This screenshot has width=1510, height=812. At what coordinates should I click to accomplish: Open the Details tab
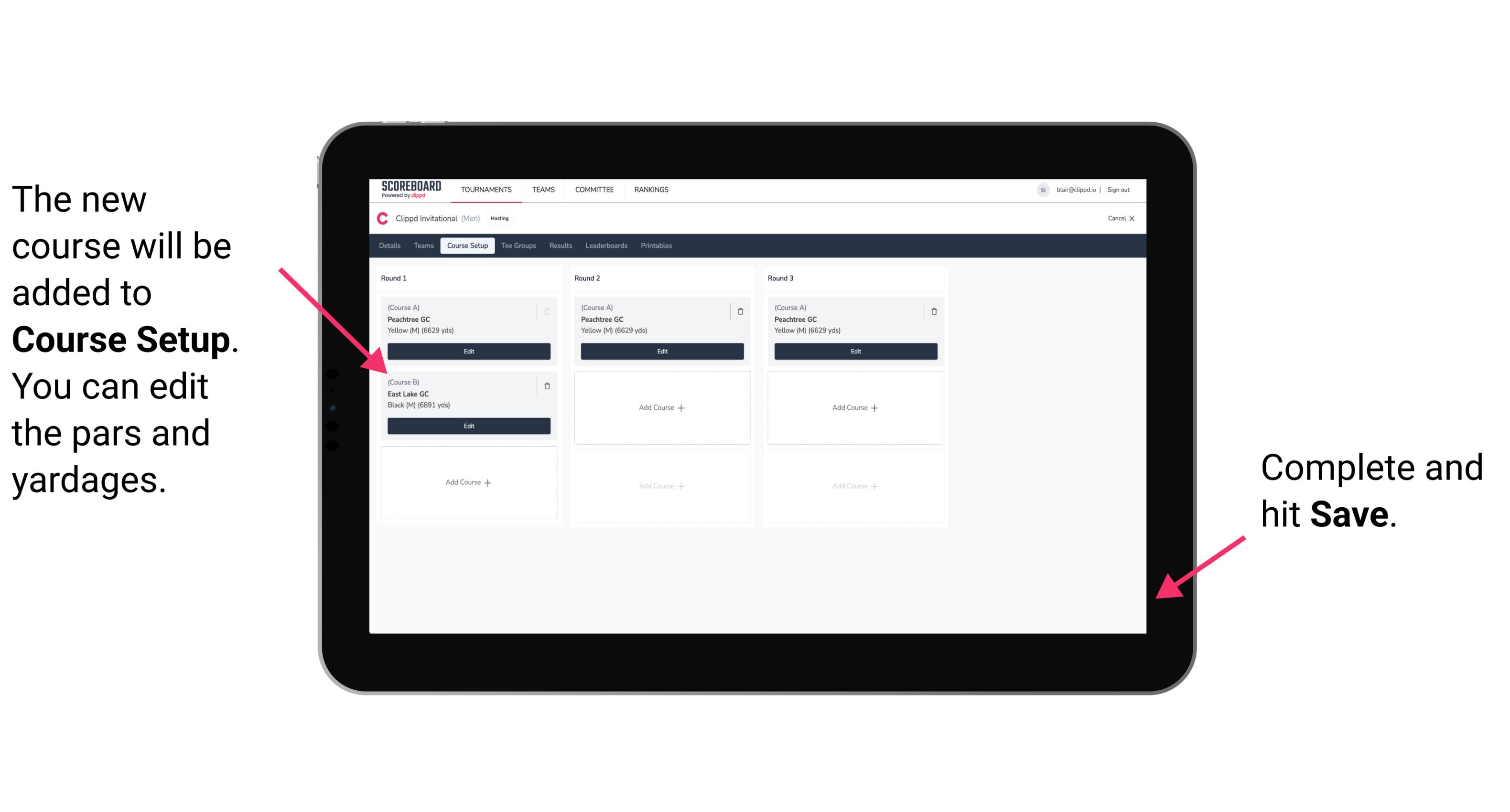pyautogui.click(x=390, y=246)
